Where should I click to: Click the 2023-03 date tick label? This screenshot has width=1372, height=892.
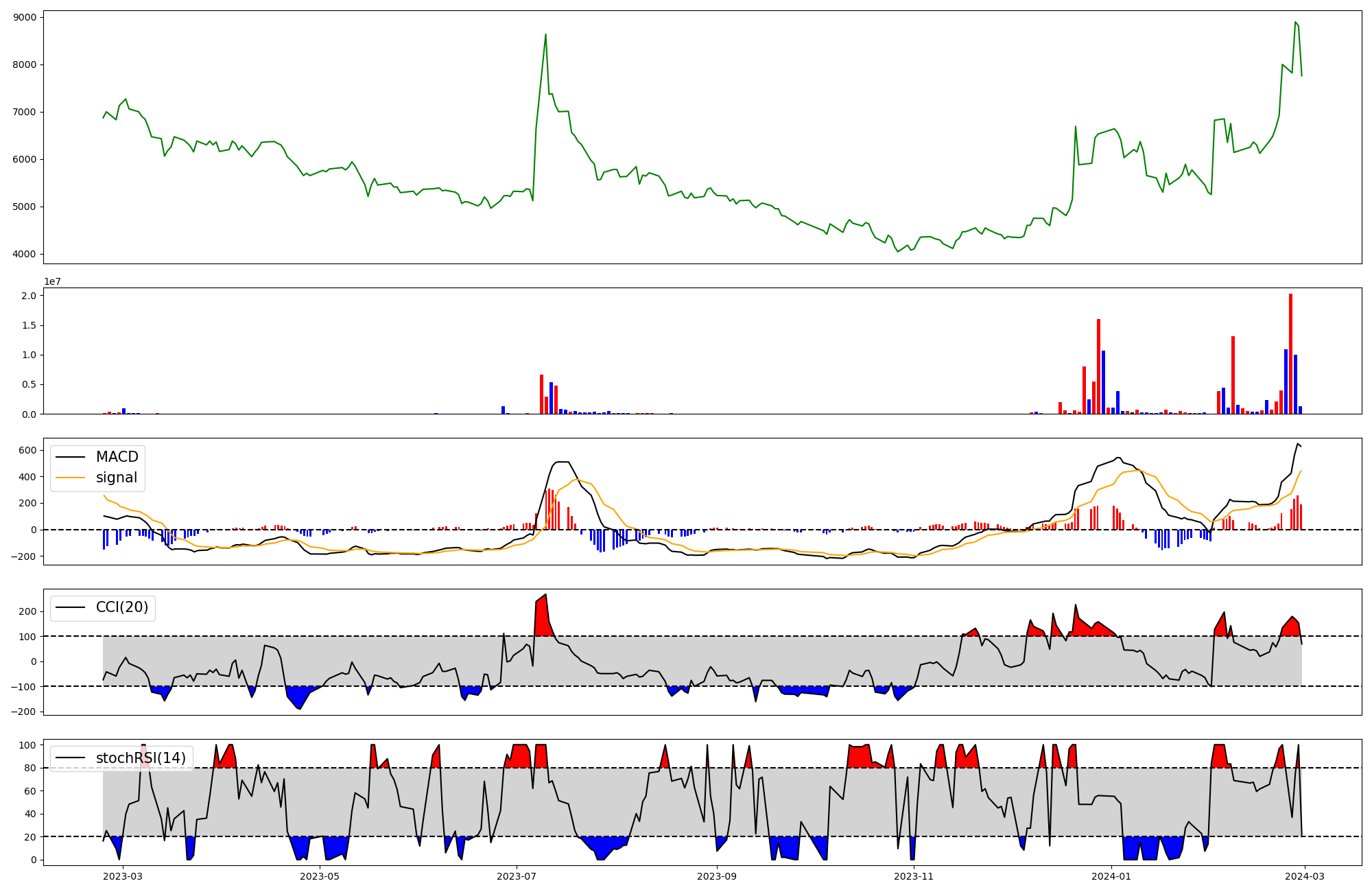123,876
